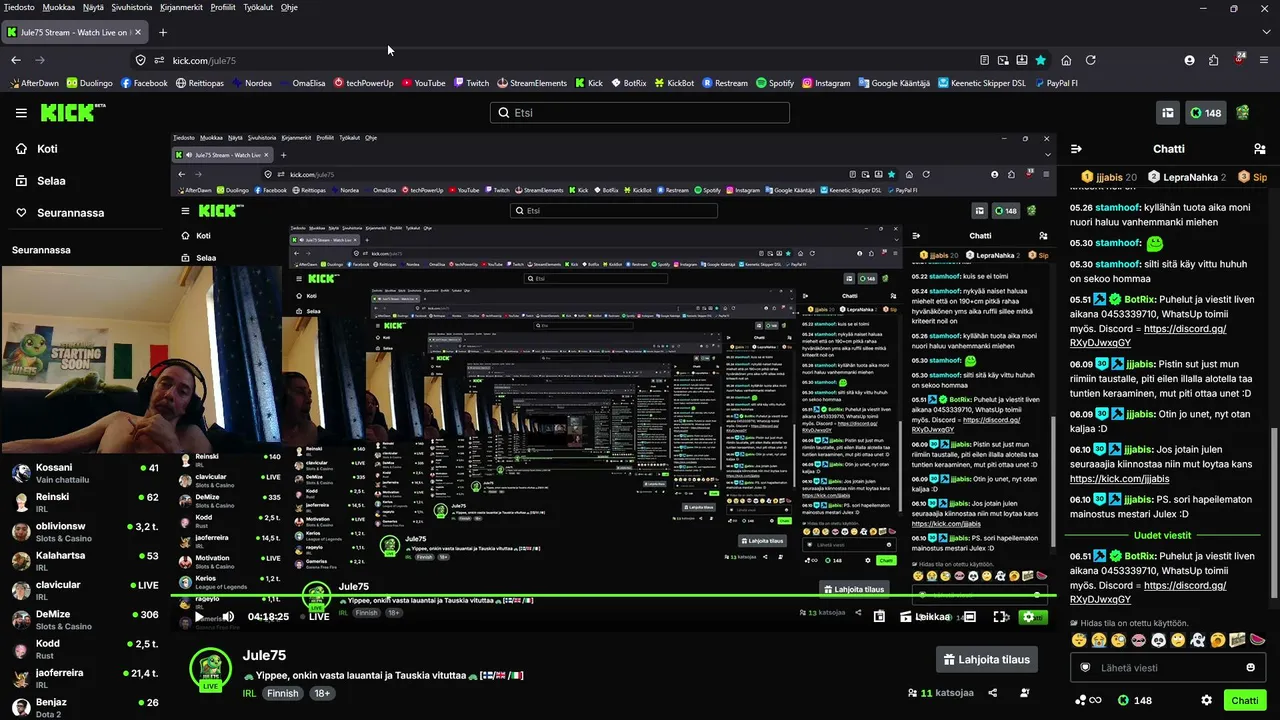Open the PayPal FI bookmark
The image size is (1280, 720).
[x=1055, y=83]
